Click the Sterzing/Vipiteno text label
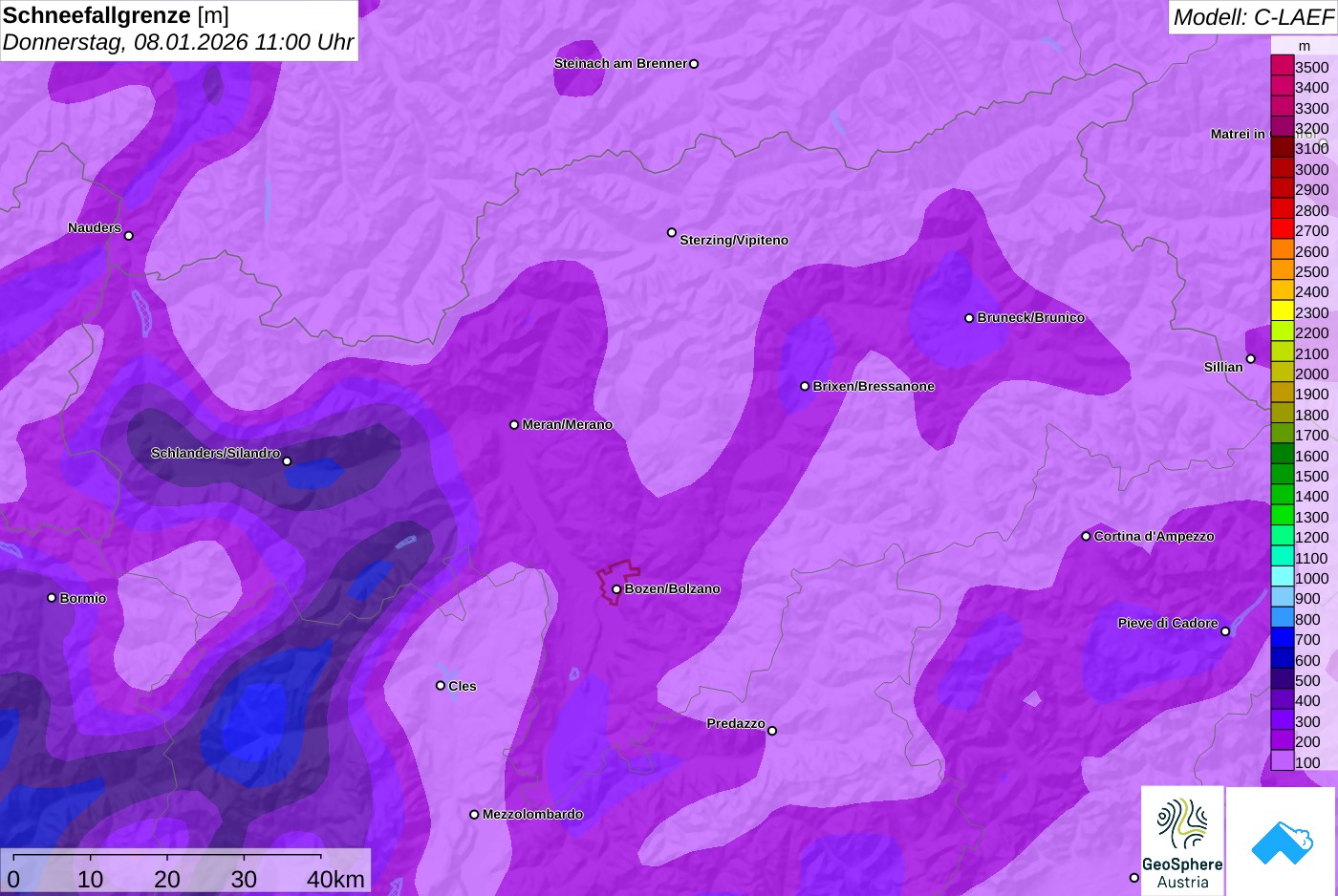This screenshot has height=896, width=1338. click(734, 240)
